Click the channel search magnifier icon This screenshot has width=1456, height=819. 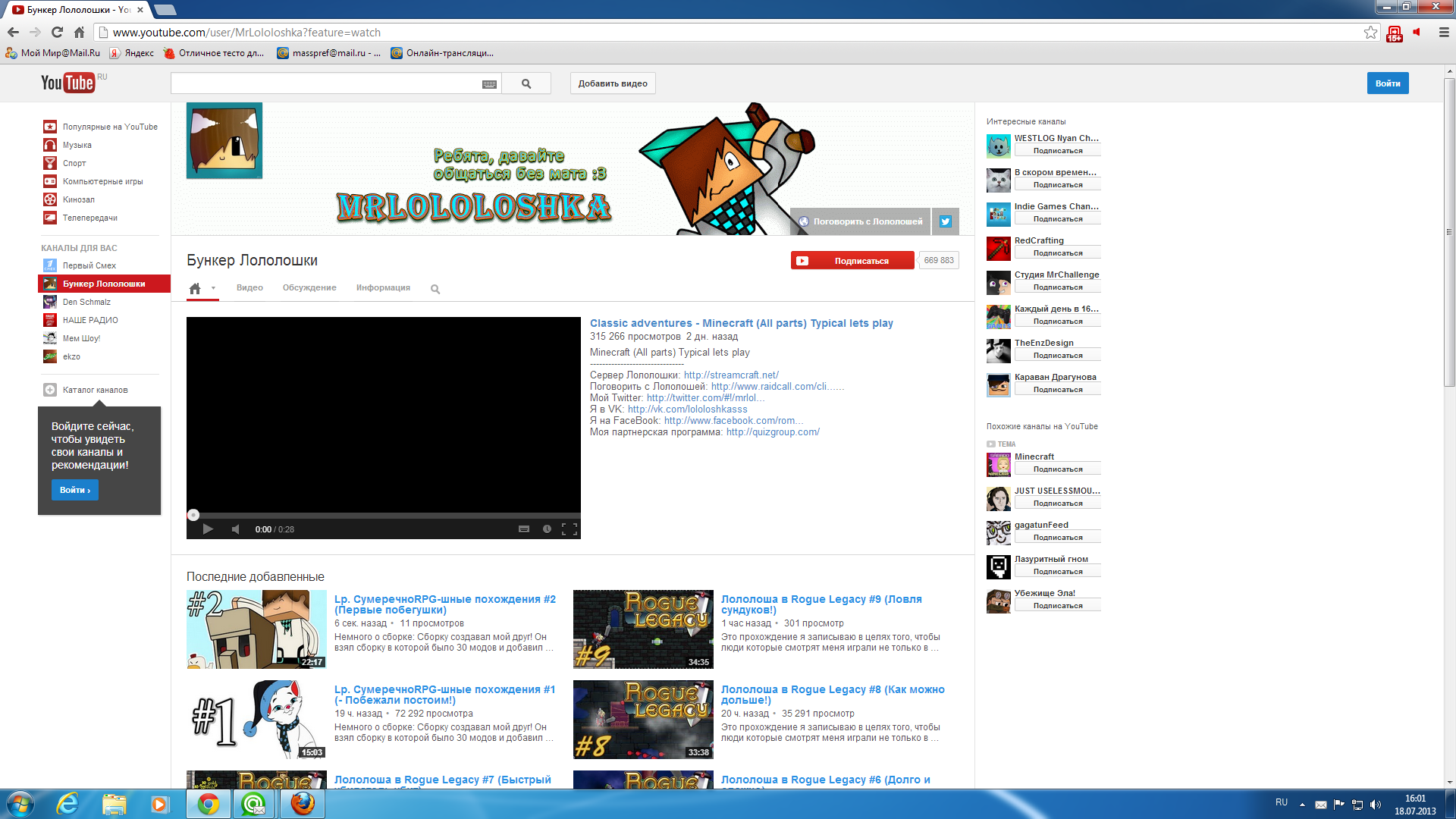(x=435, y=289)
